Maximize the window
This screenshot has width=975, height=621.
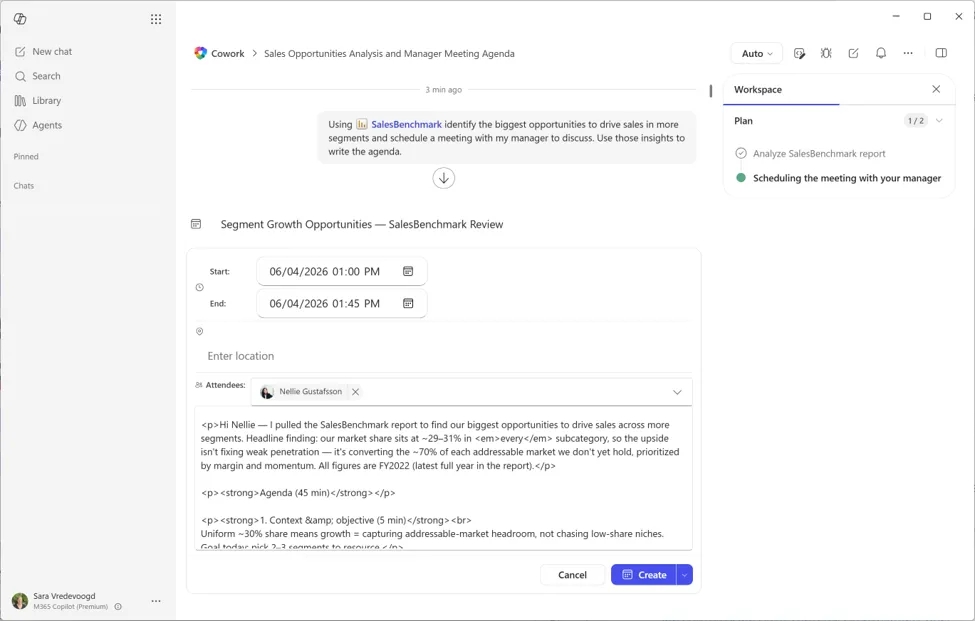927,17
